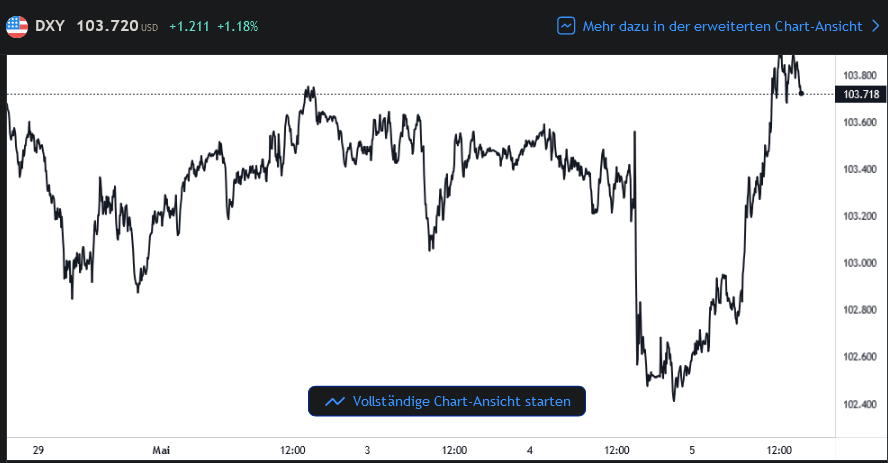The width and height of the screenshot is (888, 463).
Task: Click the +1.211 change value
Action: point(188,26)
